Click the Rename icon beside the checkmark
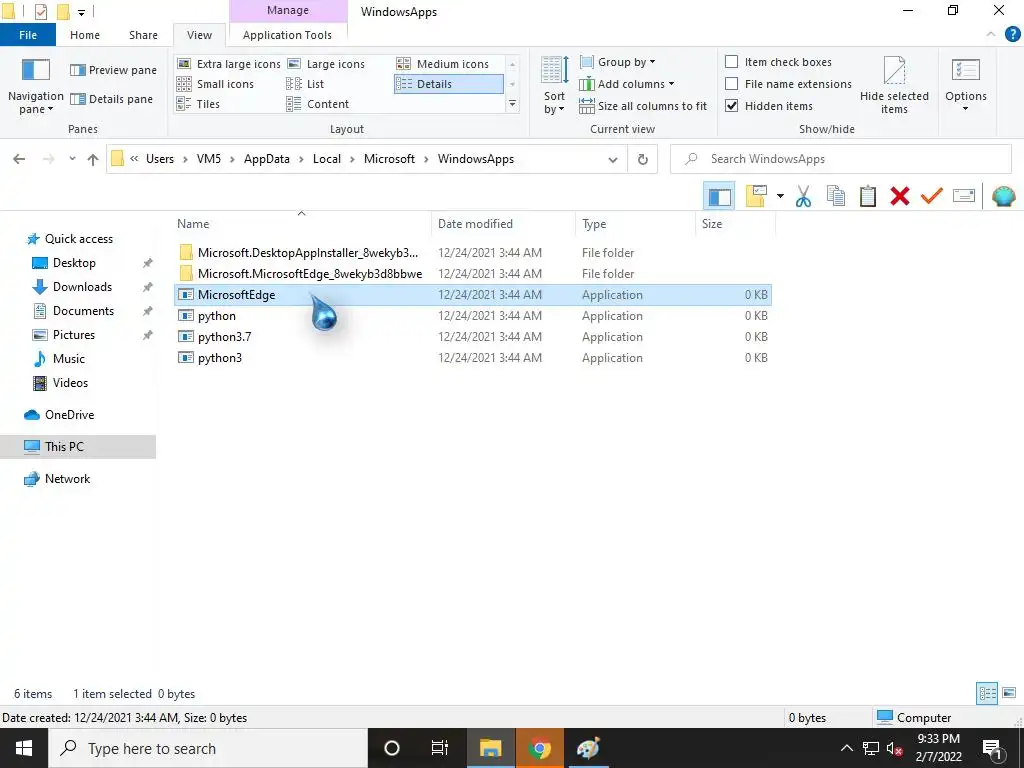Viewport: 1024px width, 768px height. [963, 195]
